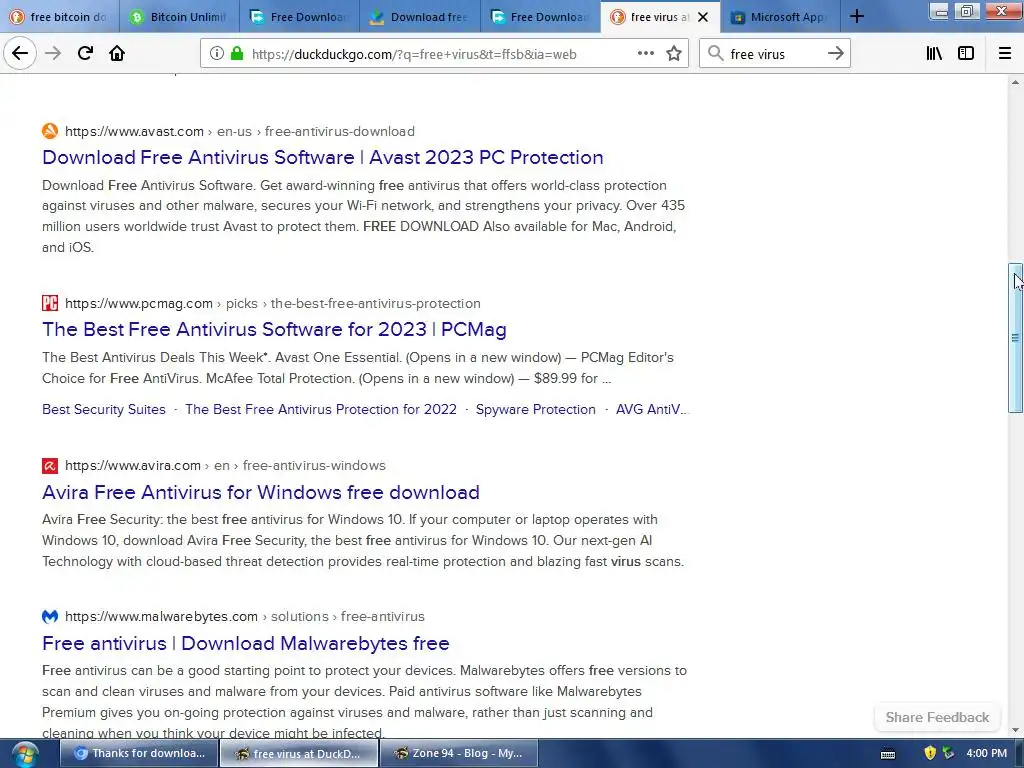Click the 4:00 PM taskbar clock
The width and height of the screenshot is (1024, 768).
(986, 754)
